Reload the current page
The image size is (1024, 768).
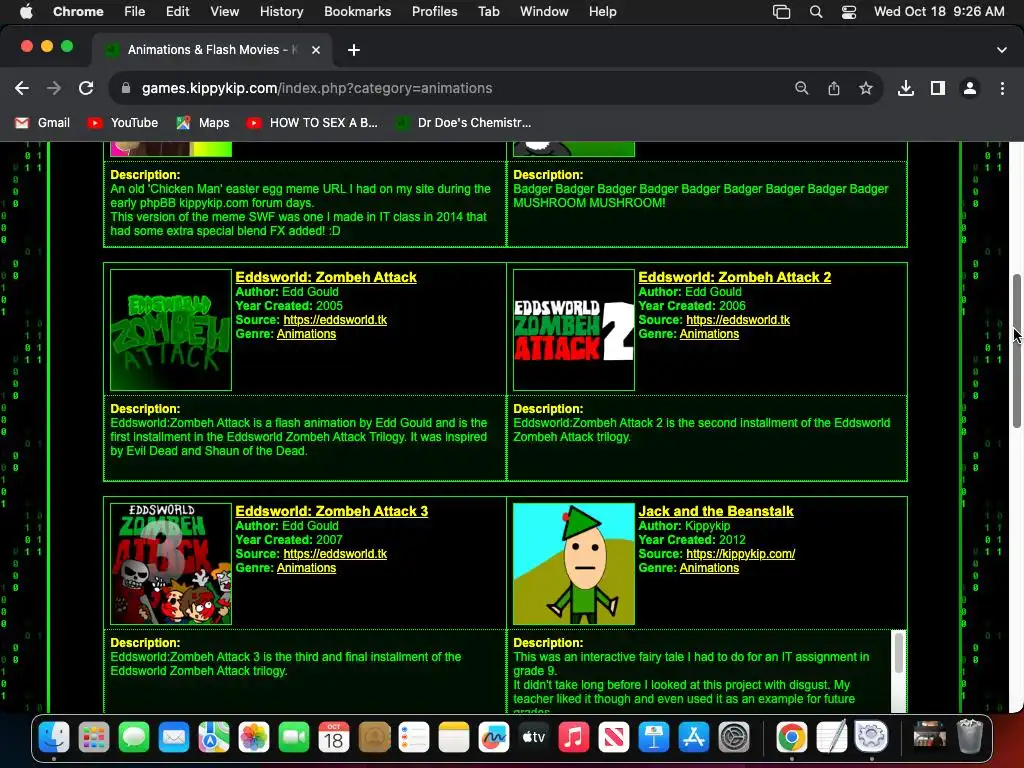(x=86, y=88)
